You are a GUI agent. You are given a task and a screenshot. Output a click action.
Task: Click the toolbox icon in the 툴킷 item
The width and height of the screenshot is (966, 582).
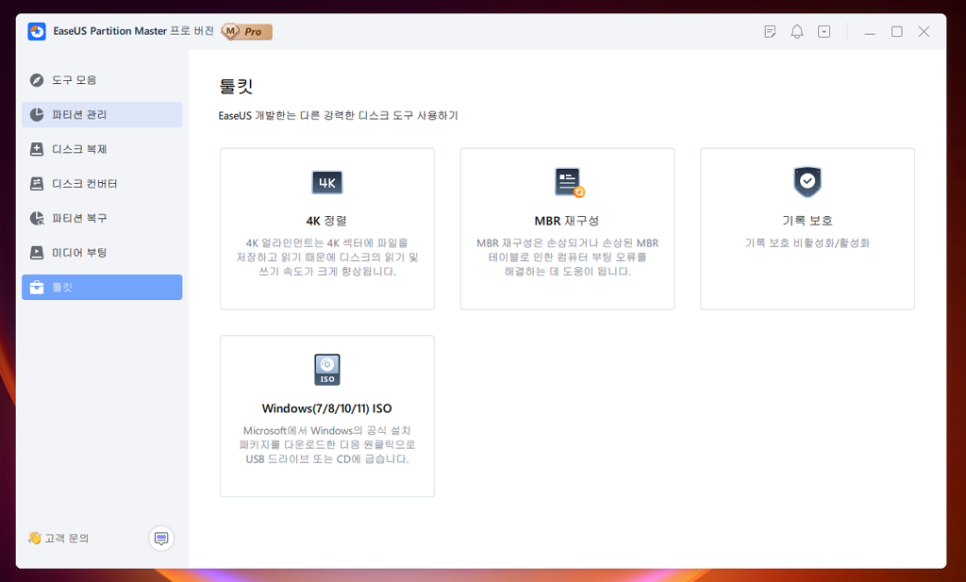tap(37, 288)
